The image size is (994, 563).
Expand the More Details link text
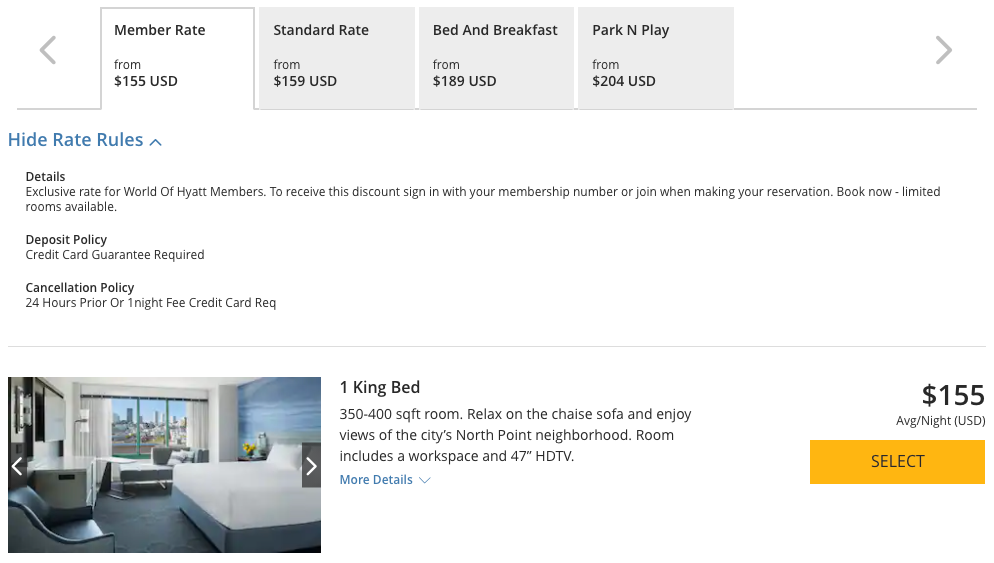(x=376, y=480)
